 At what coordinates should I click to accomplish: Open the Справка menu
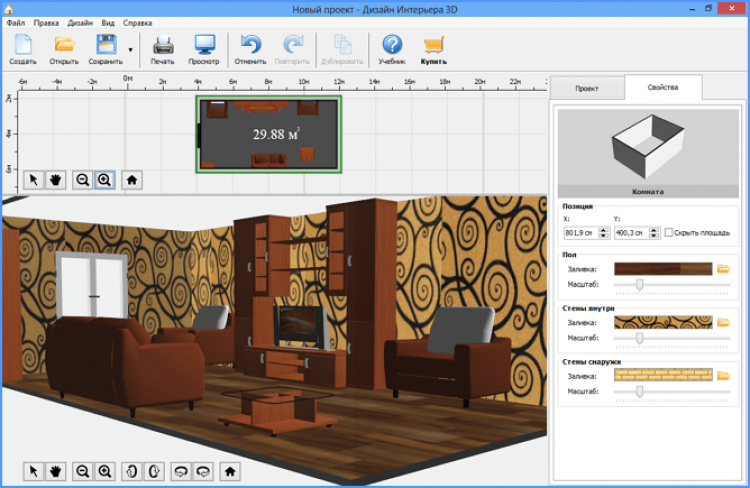point(138,21)
